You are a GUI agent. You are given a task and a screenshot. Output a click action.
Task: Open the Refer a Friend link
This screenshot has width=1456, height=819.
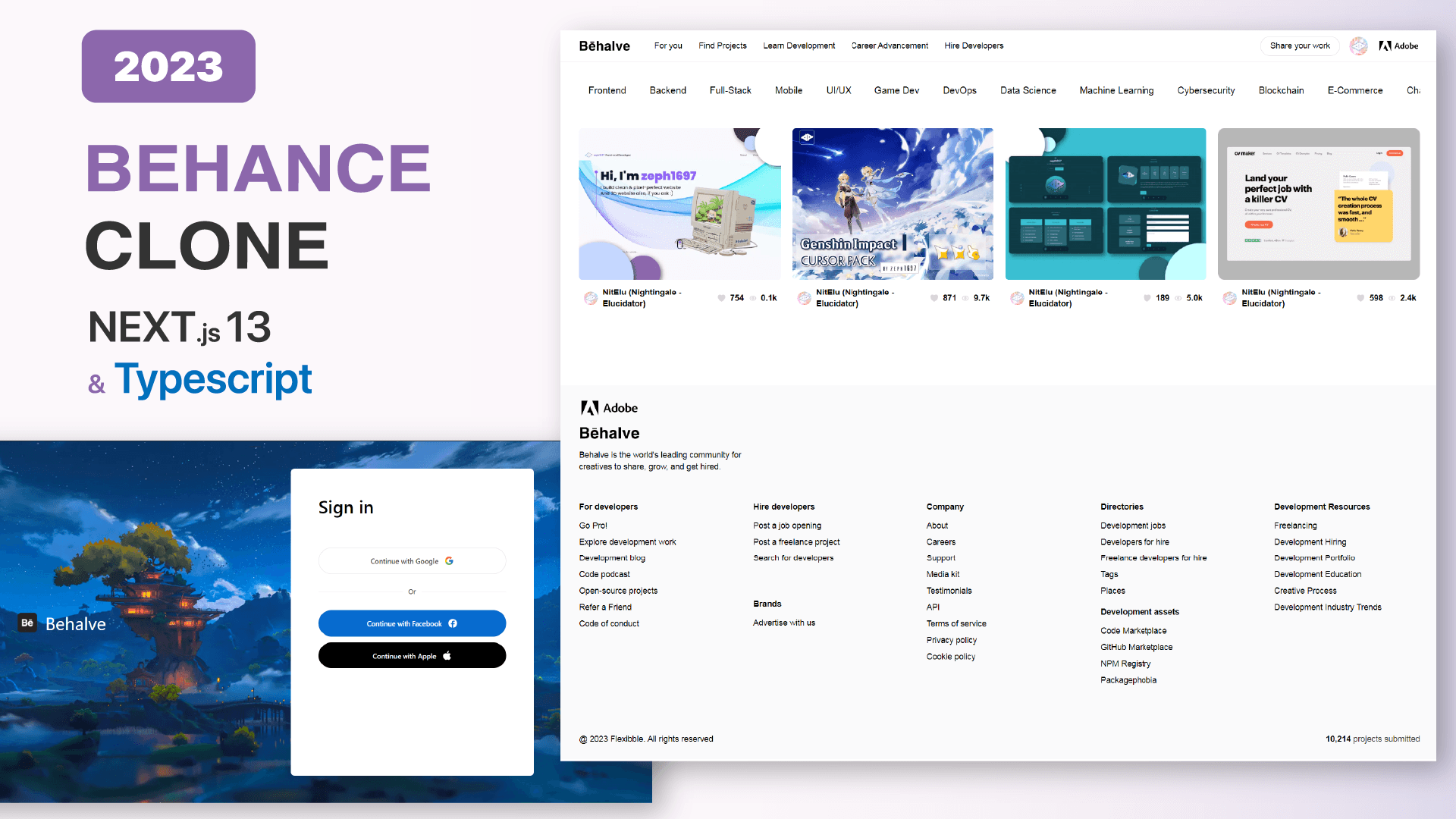tap(605, 607)
